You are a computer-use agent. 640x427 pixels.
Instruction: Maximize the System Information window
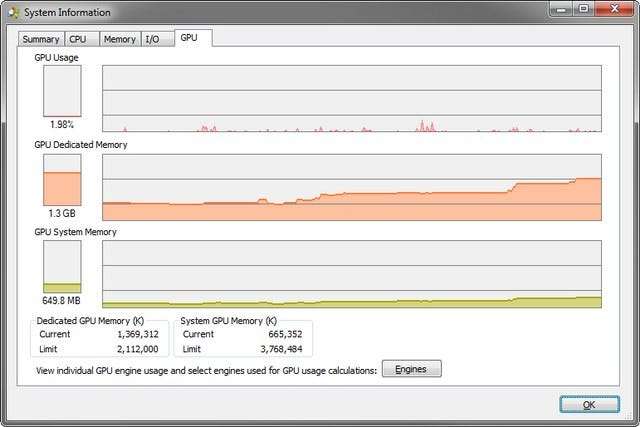click(x=584, y=9)
